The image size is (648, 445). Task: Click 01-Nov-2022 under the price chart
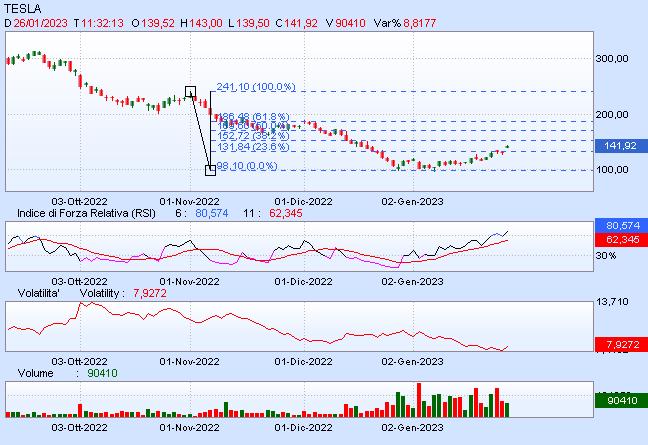(189, 202)
